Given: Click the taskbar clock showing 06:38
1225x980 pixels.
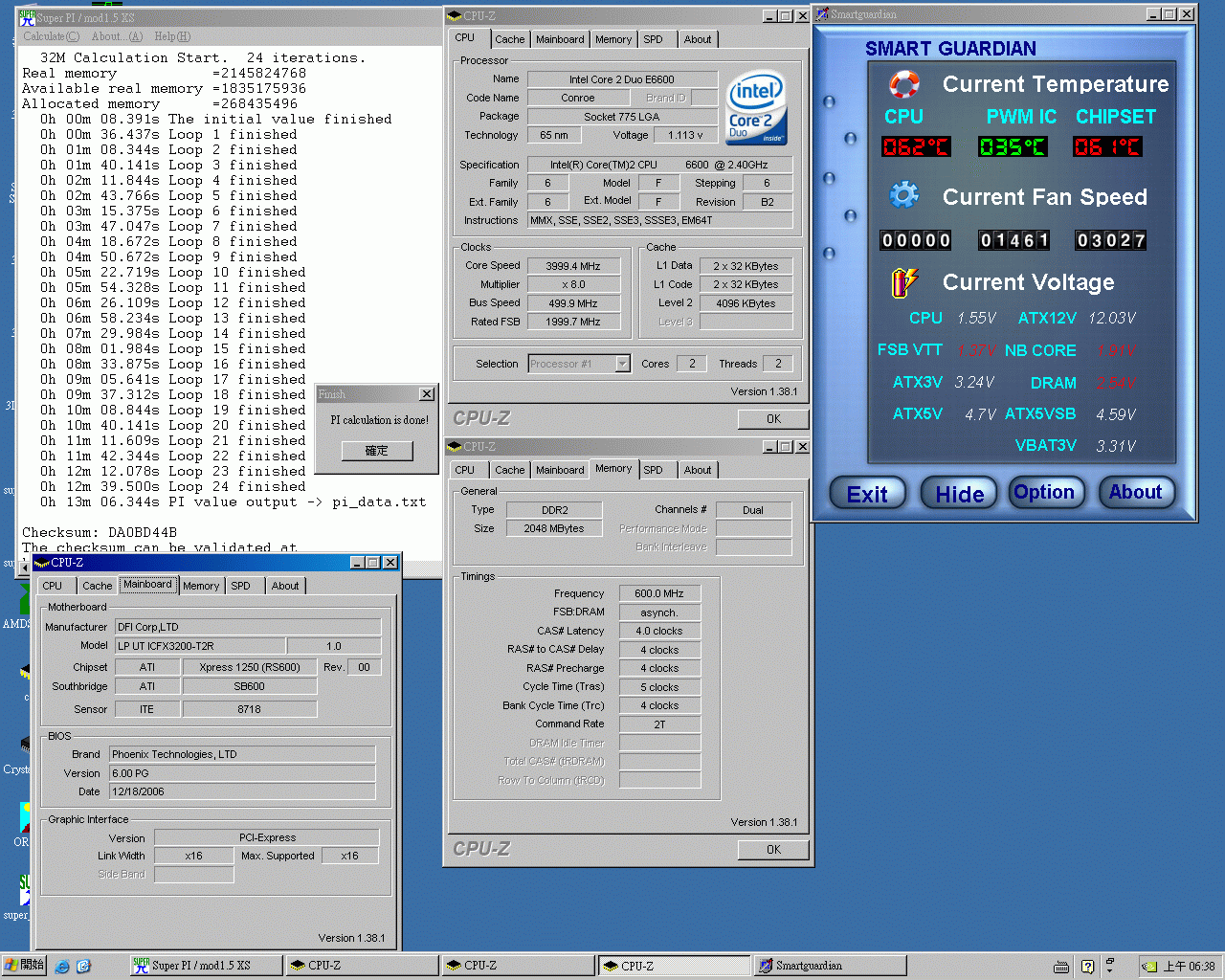Looking at the screenshot, I should tap(1189, 967).
